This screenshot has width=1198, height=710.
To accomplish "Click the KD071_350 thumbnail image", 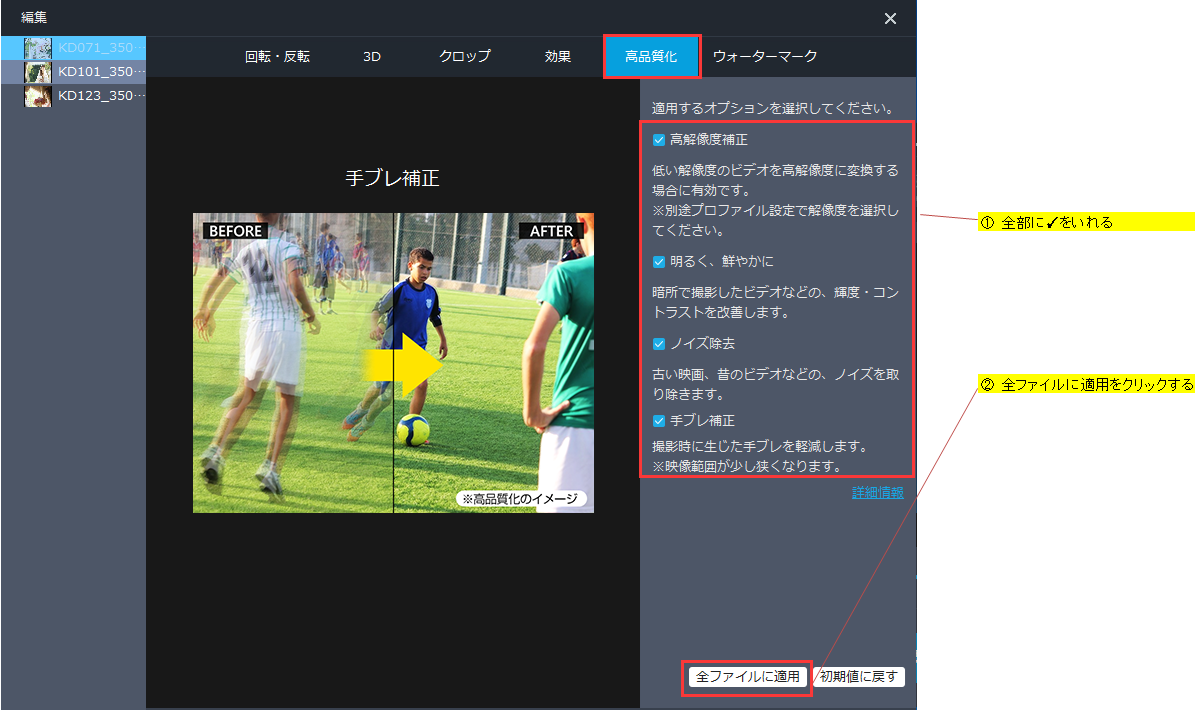I will coord(37,48).
